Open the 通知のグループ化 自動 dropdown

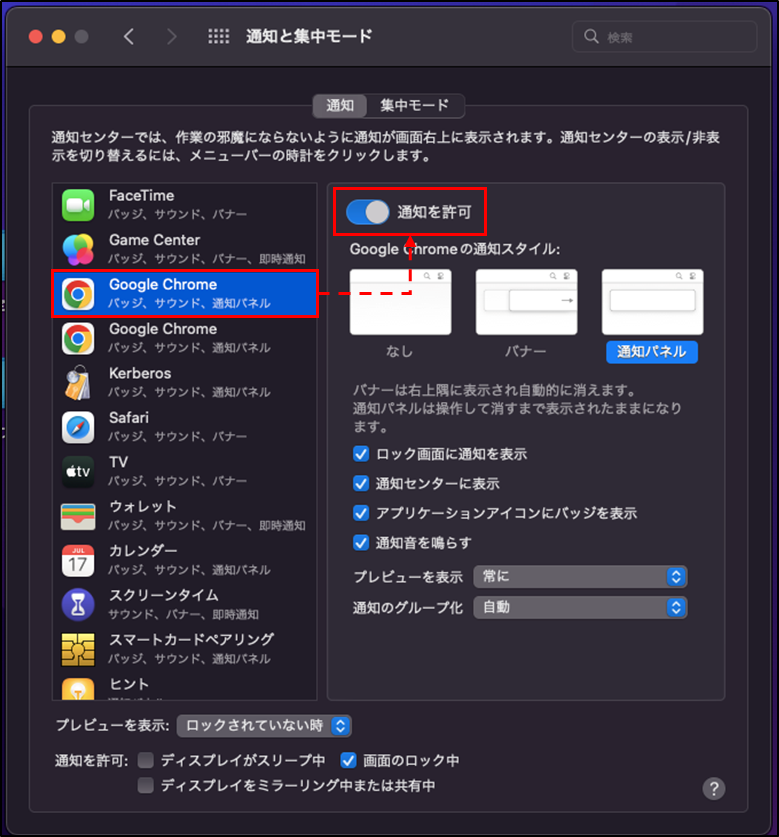(x=580, y=607)
